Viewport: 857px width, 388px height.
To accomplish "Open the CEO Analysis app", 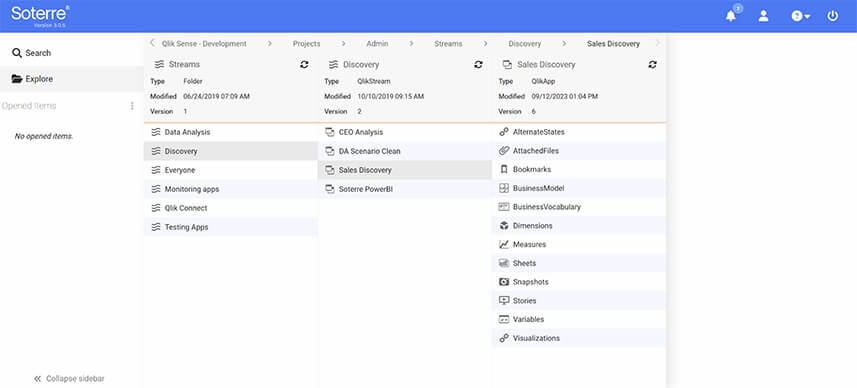I will (x=404, y=132).
